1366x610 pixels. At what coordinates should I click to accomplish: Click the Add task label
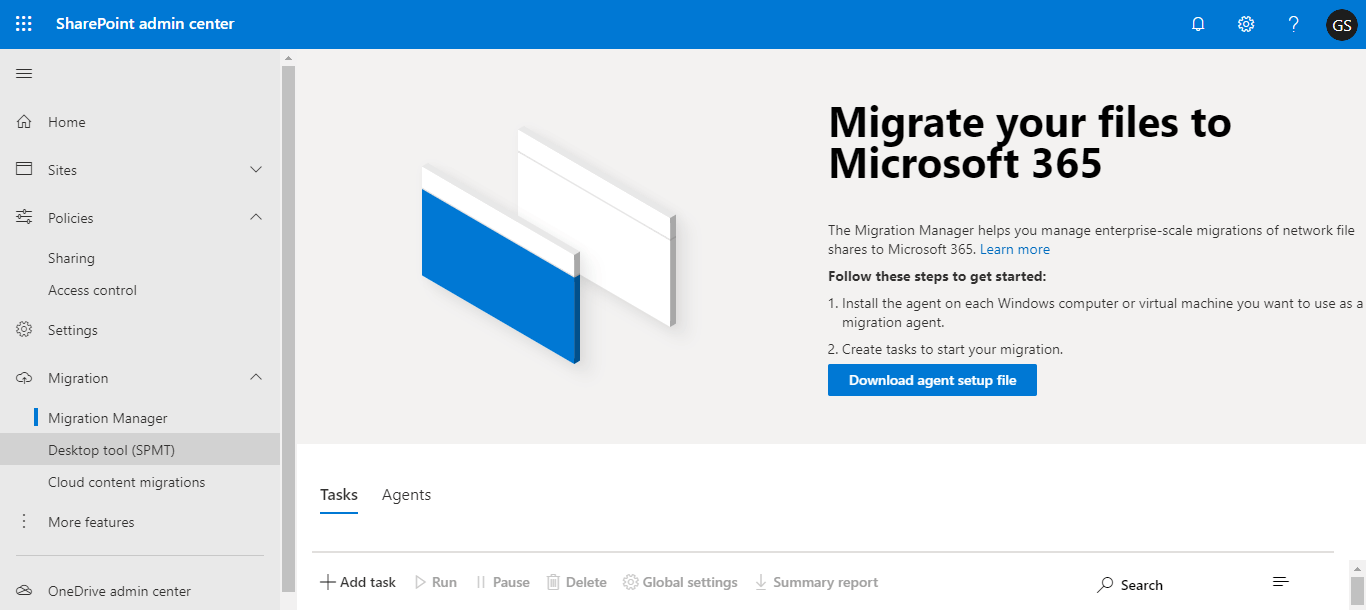[x=368, y=582]
